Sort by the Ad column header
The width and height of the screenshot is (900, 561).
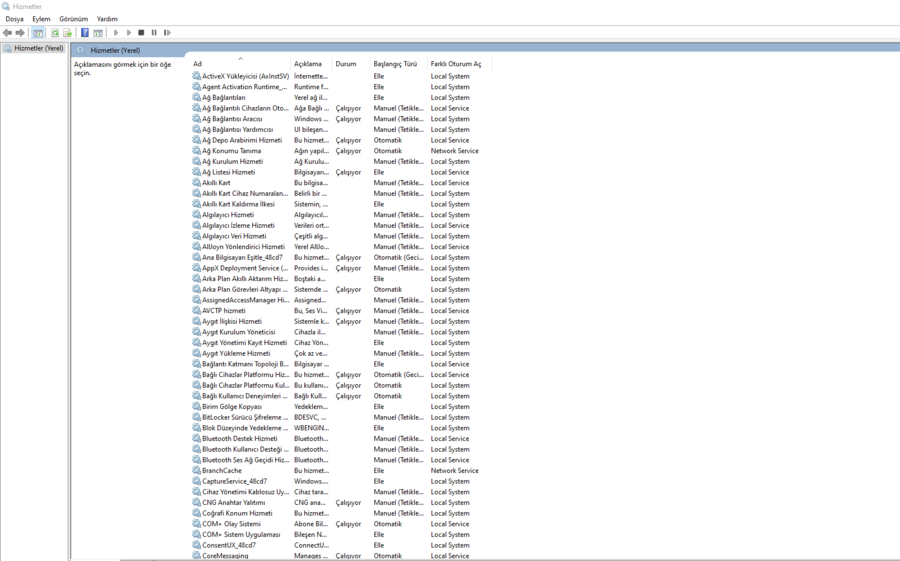click(240, 64)
